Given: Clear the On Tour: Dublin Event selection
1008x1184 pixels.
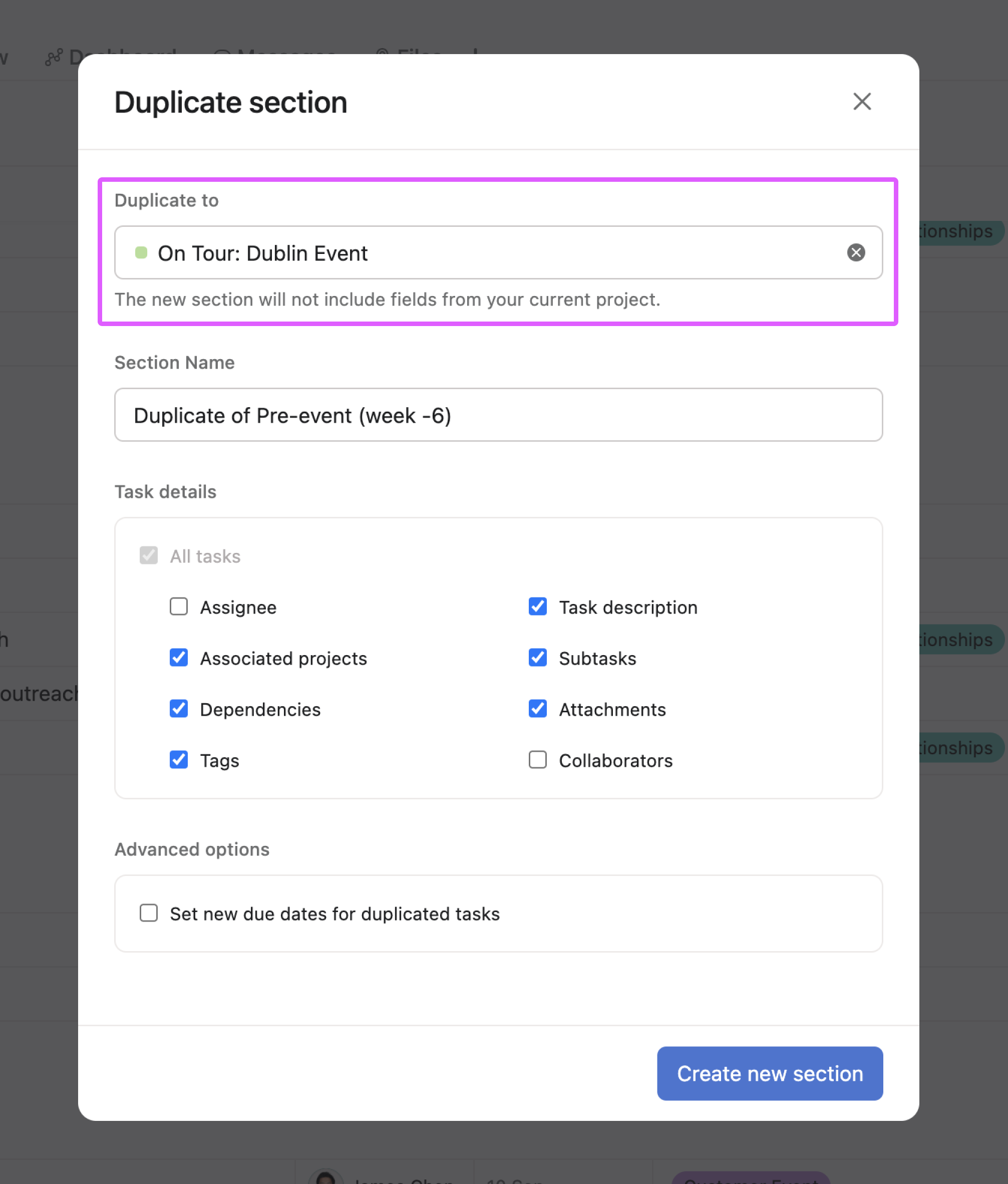Looking at the screenshot, I should tap(855, 252).
